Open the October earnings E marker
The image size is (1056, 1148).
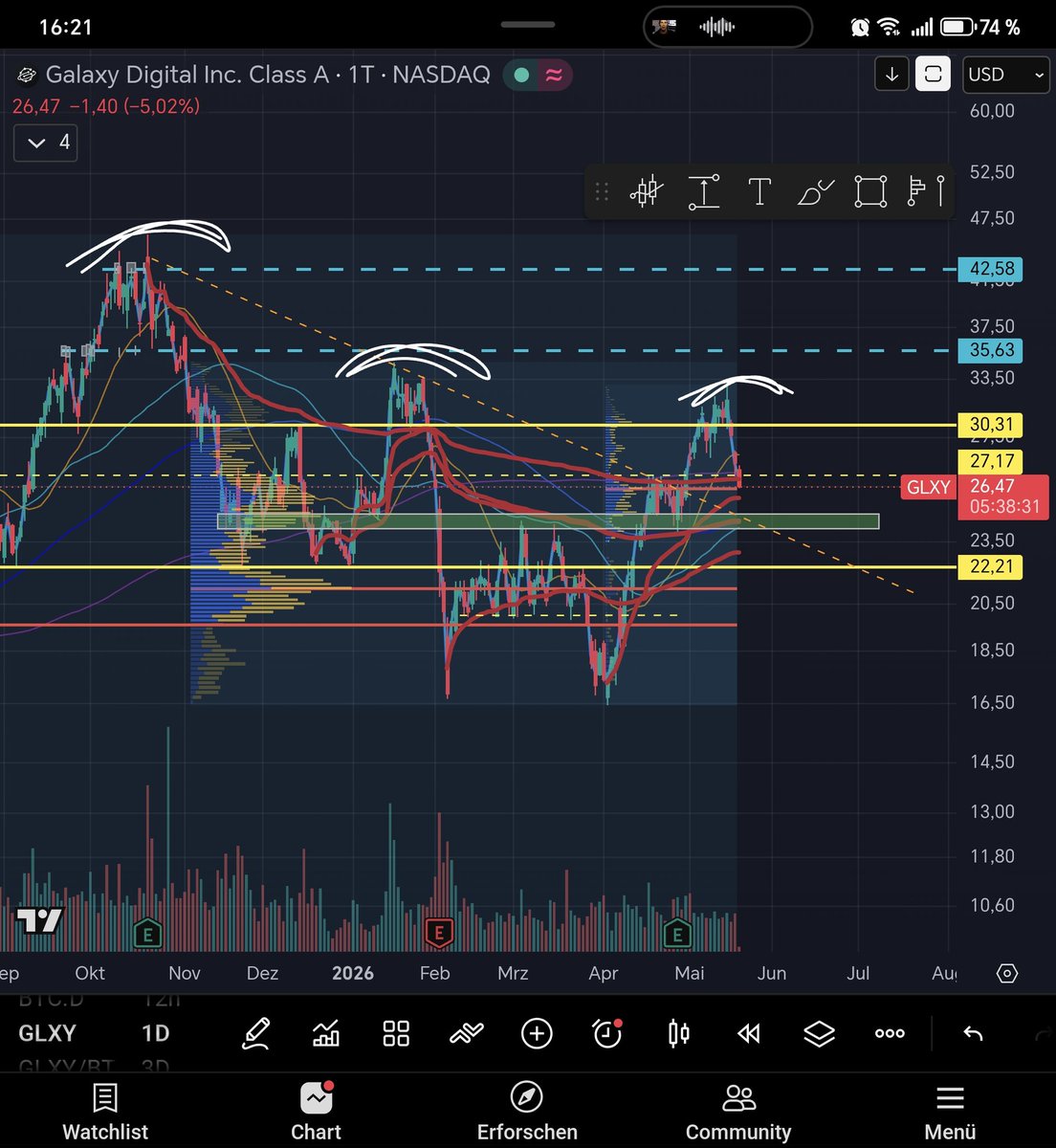pos(147,932)
